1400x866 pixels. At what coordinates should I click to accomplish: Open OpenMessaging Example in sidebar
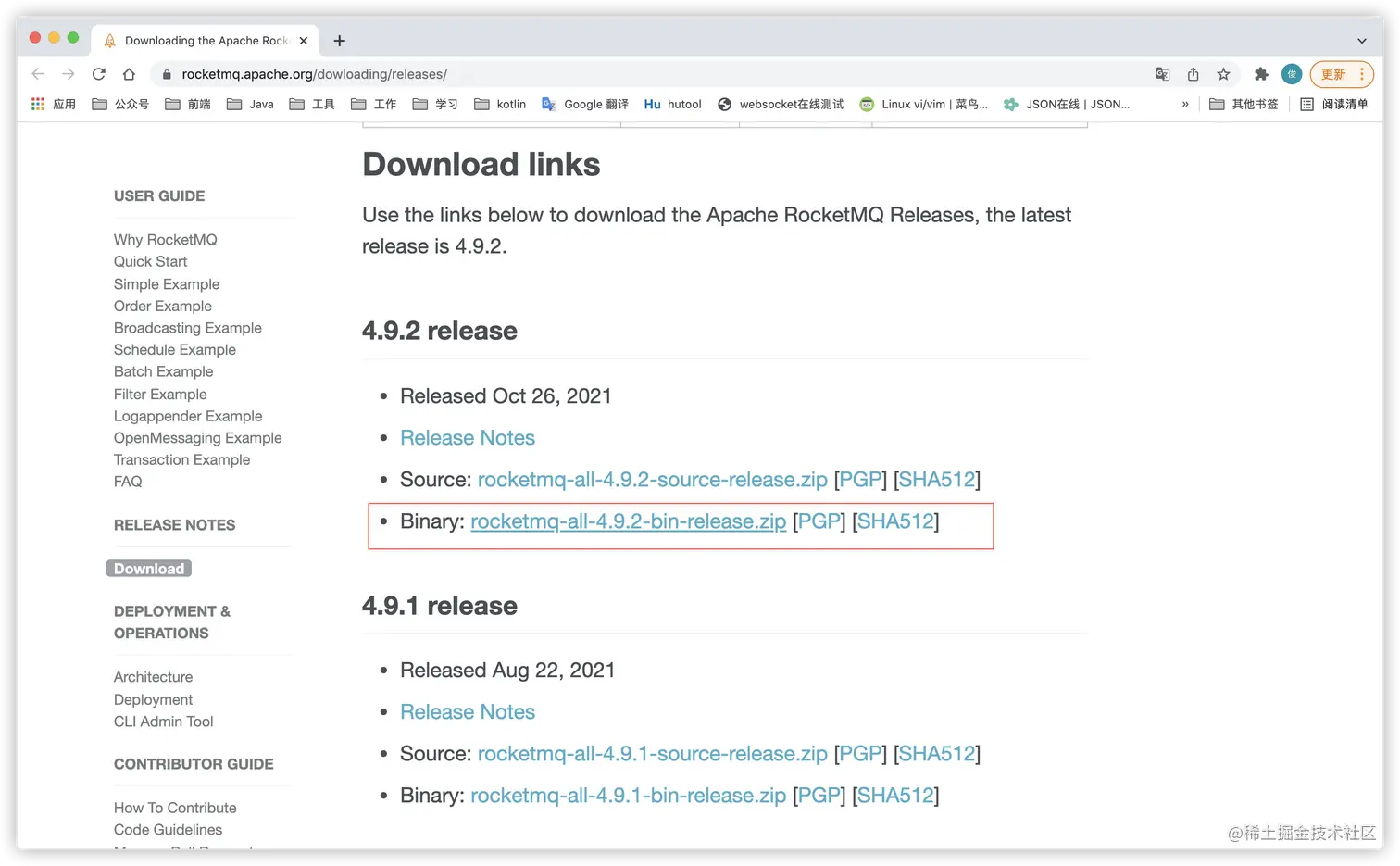point(198,438)
